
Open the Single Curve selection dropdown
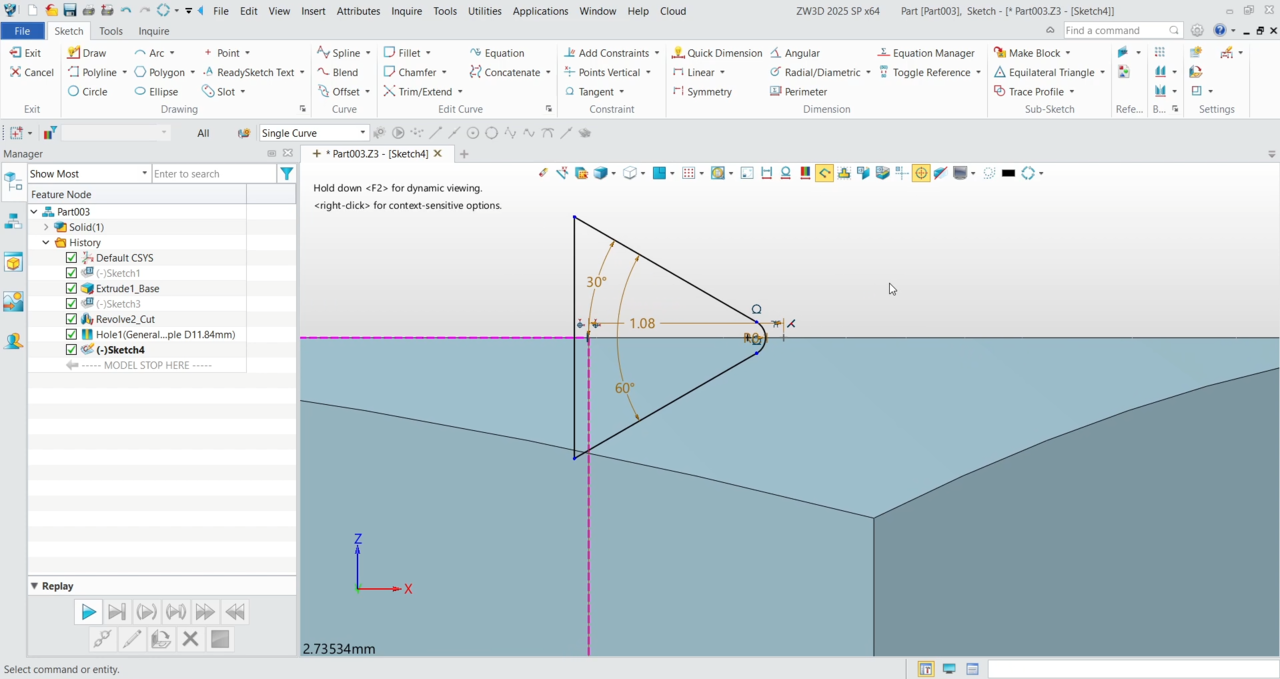click(x=314, y=133)
